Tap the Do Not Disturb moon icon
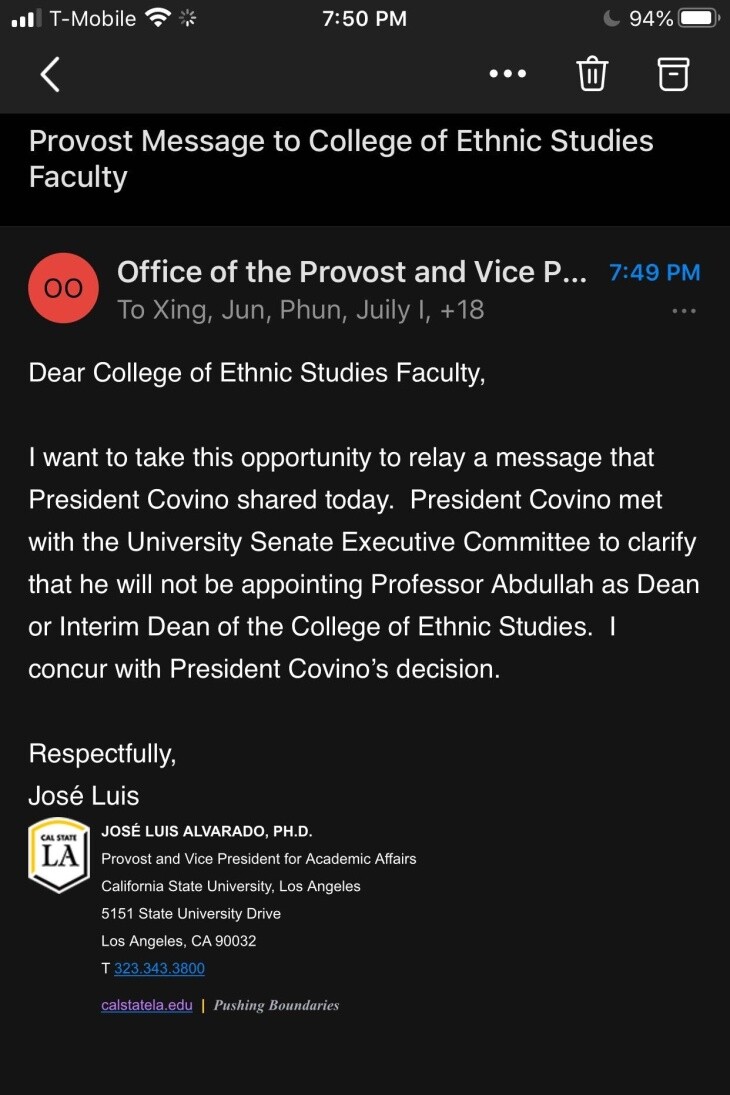Viewport: 730px width, 1095px height. tap(612, 18)
